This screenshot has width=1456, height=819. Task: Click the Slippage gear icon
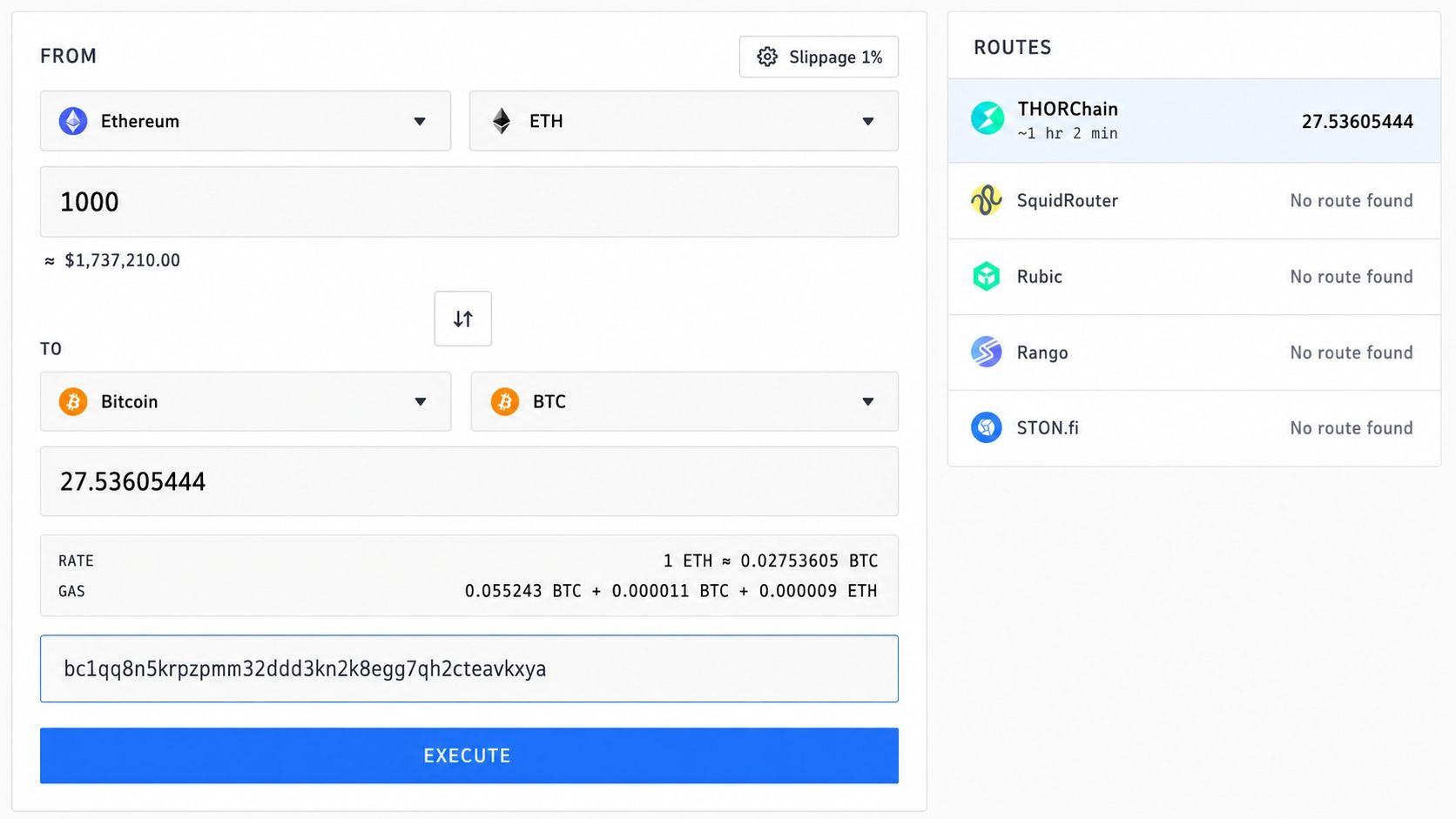pos(767,57)
